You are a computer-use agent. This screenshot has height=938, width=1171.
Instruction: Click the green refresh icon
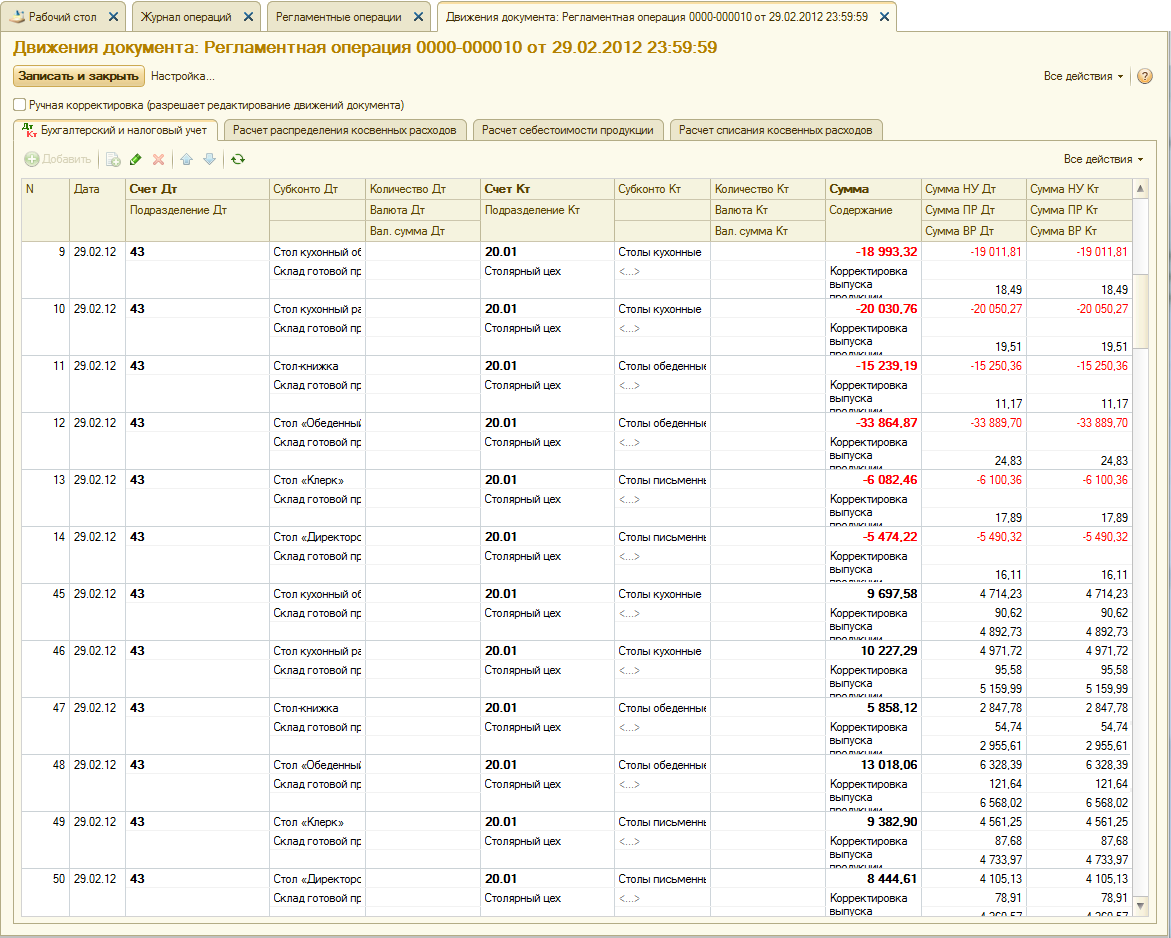[x=237, y=159]
